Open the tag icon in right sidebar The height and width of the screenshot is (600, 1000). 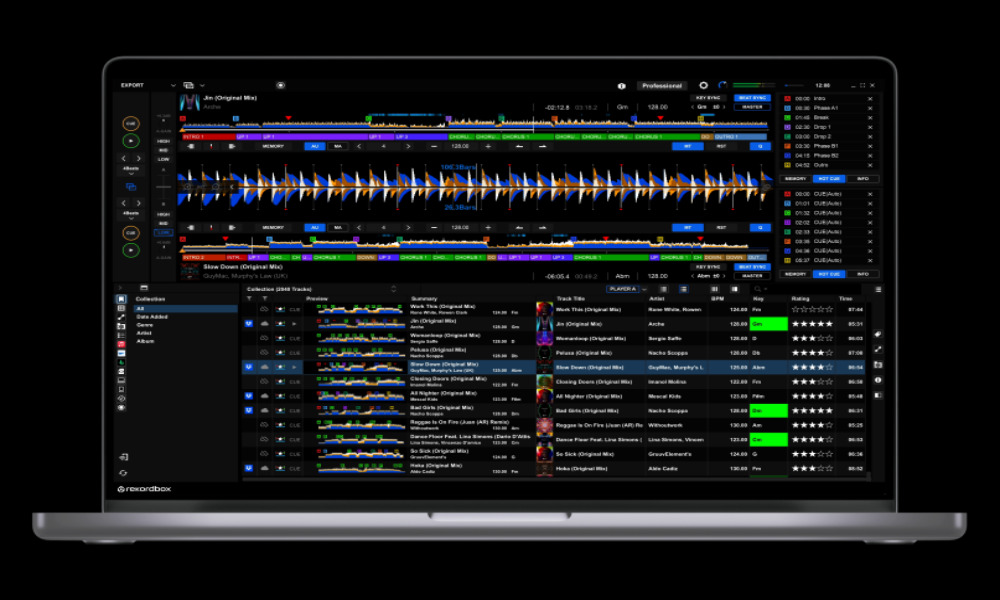point(877,334)
